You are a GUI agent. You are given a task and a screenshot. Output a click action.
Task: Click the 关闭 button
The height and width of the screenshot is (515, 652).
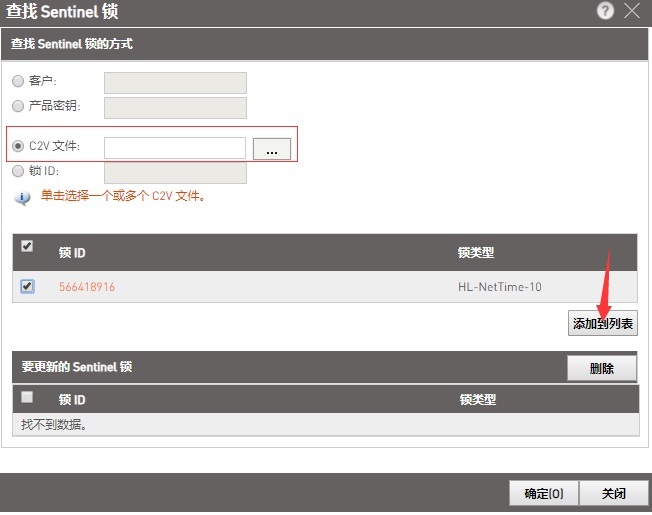[x=613, y=493]
